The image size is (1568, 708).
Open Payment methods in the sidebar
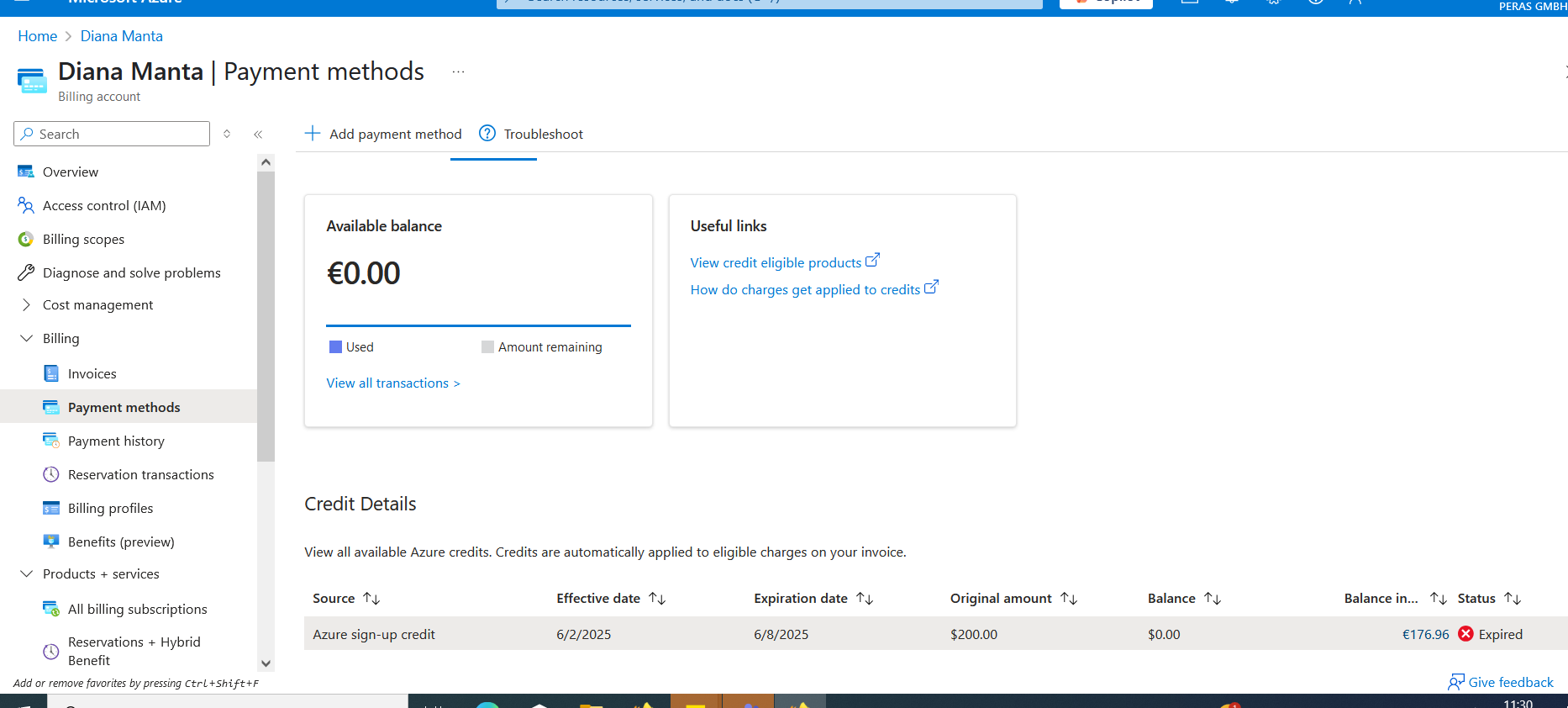[x=129, y=407]
